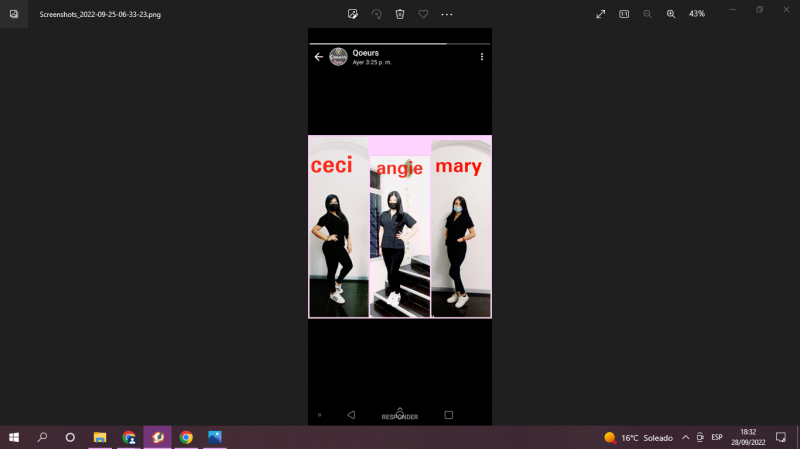Viewport: 800px width, 449px height.
Task: Click the 43% zoom level
Action: 697,14
